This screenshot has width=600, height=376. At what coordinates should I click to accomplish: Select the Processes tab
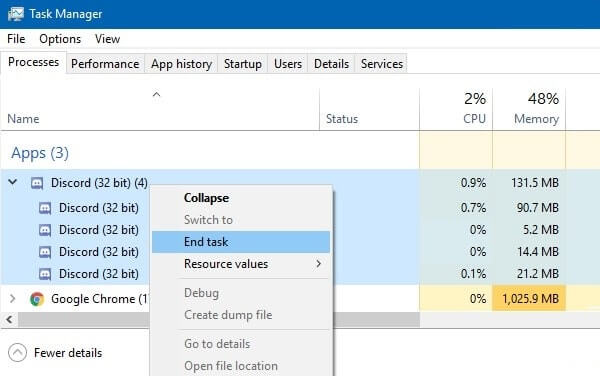34,62
